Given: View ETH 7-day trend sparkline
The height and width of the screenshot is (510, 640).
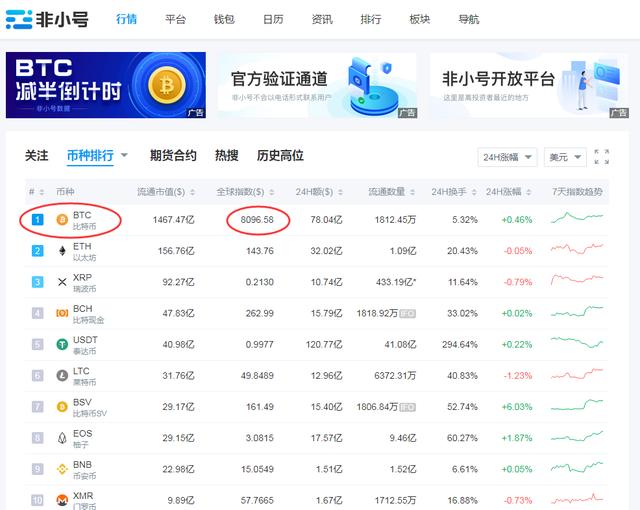Looking at the screenshot, I should tap(577, 248).
